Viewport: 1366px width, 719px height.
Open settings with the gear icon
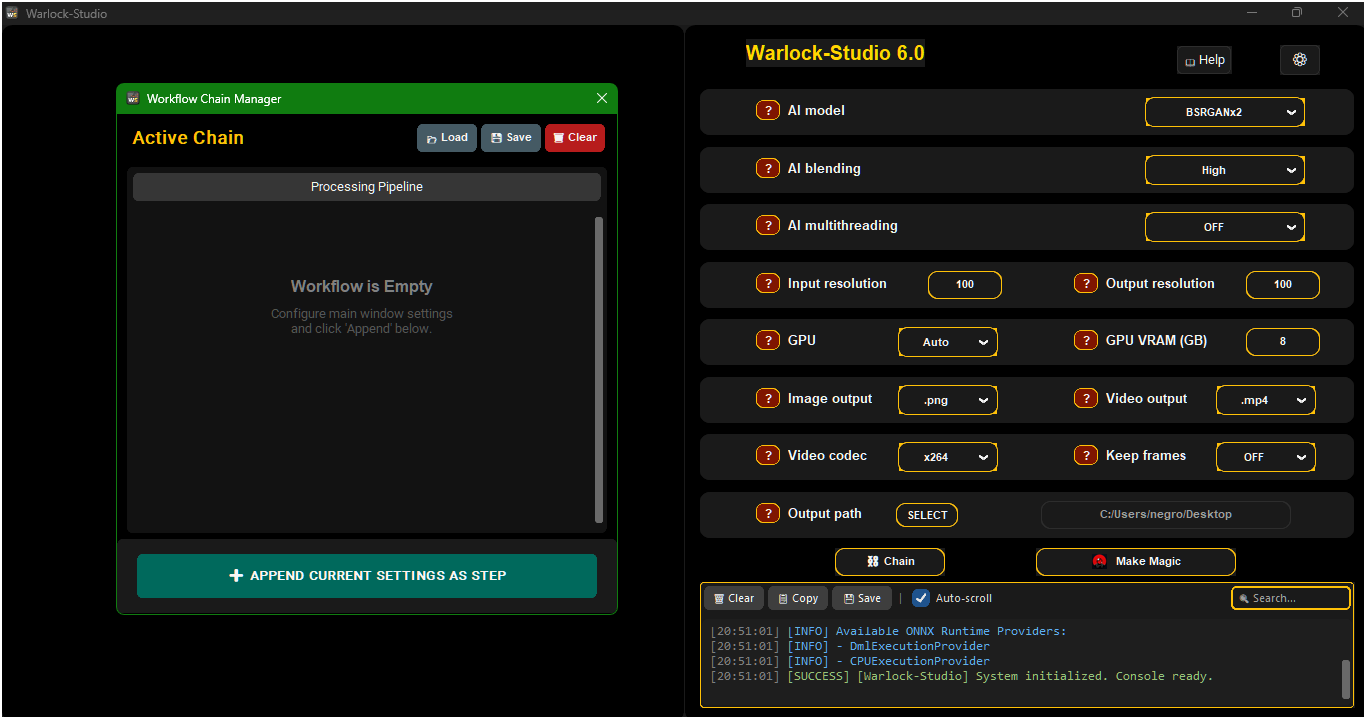coord(1300,60)
